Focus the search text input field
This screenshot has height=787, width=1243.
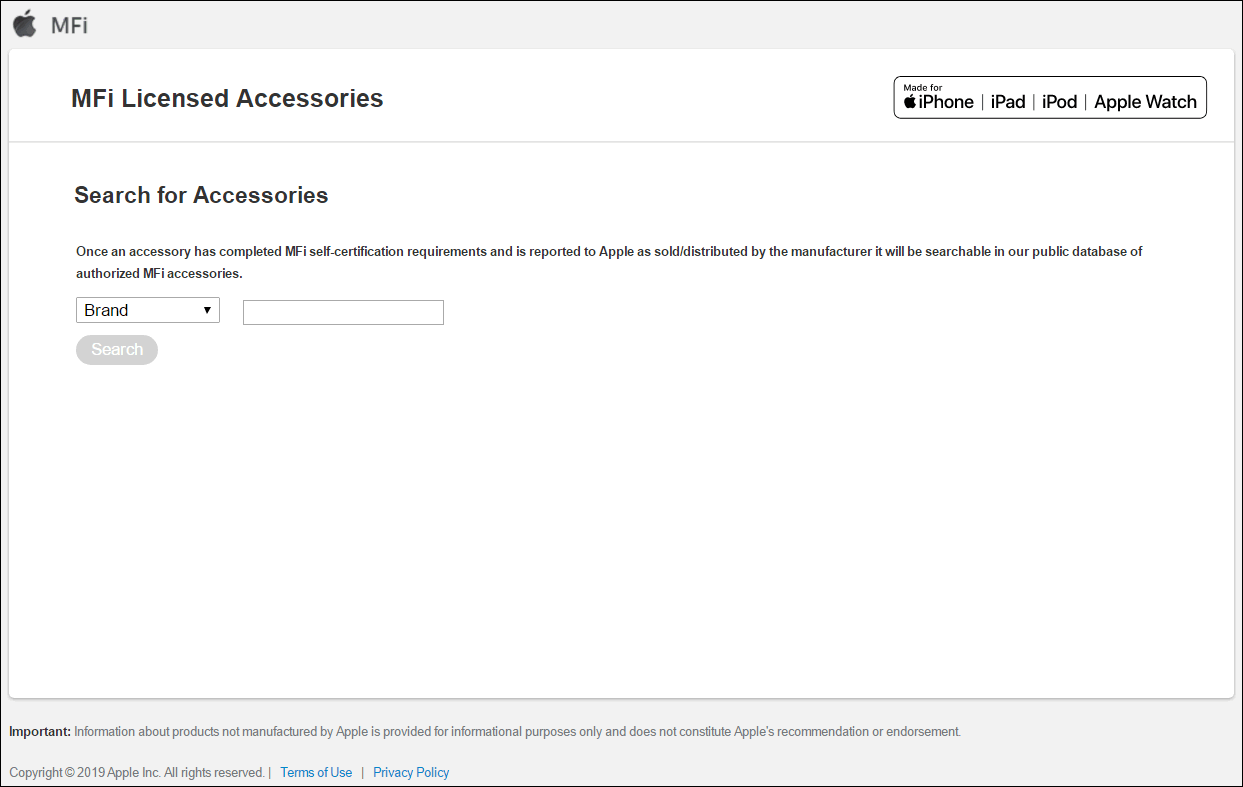[x=343, y=313]
